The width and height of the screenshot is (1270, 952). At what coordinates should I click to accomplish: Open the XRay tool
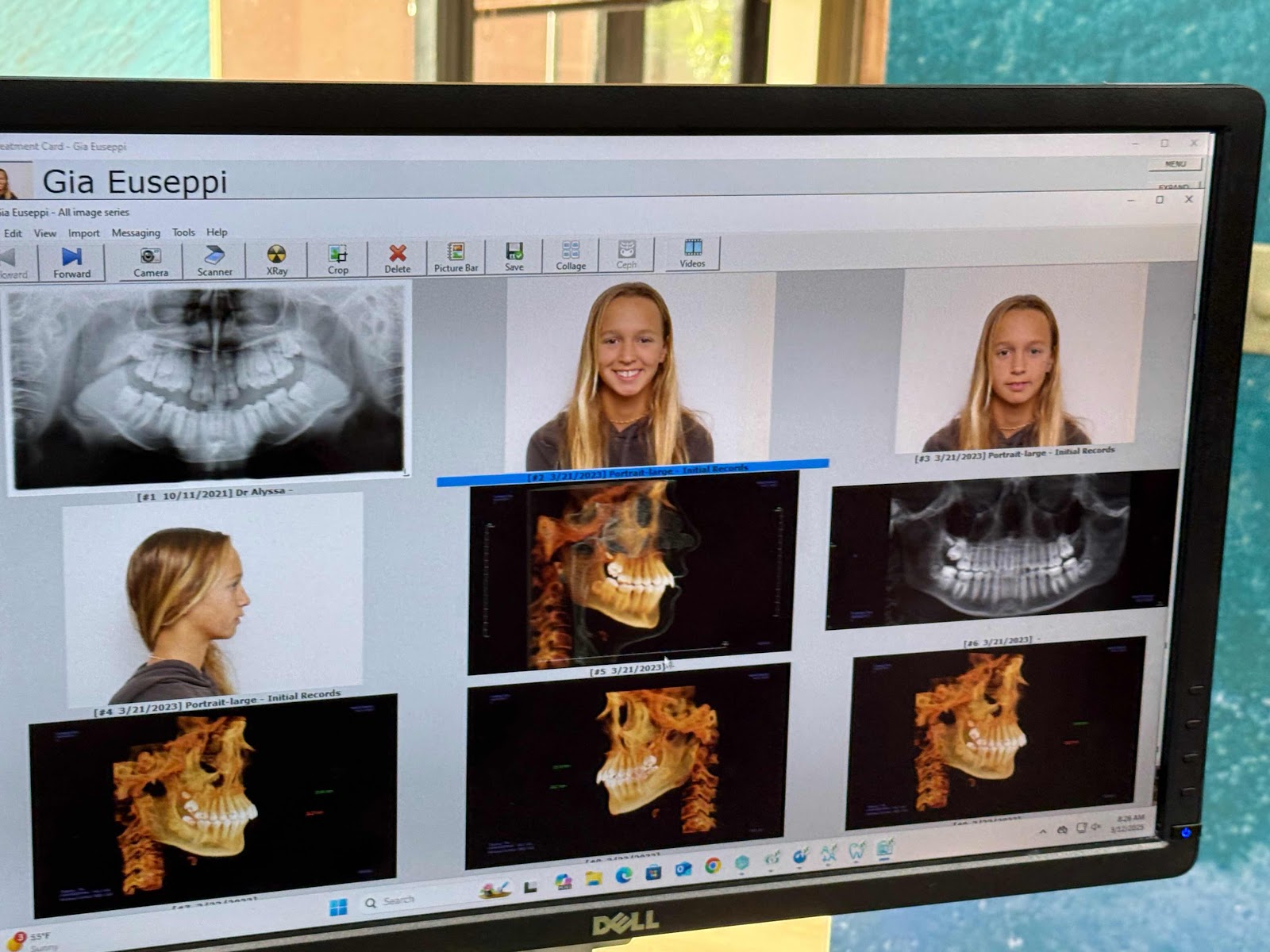[276, 259]
